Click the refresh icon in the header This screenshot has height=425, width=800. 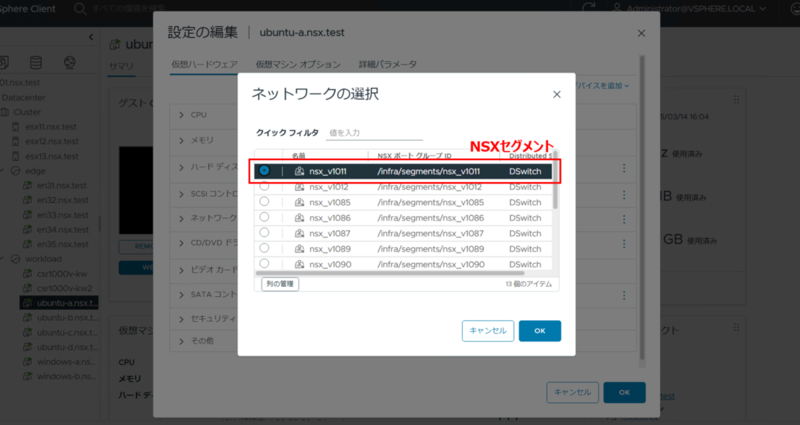click(x=589, y=9)
